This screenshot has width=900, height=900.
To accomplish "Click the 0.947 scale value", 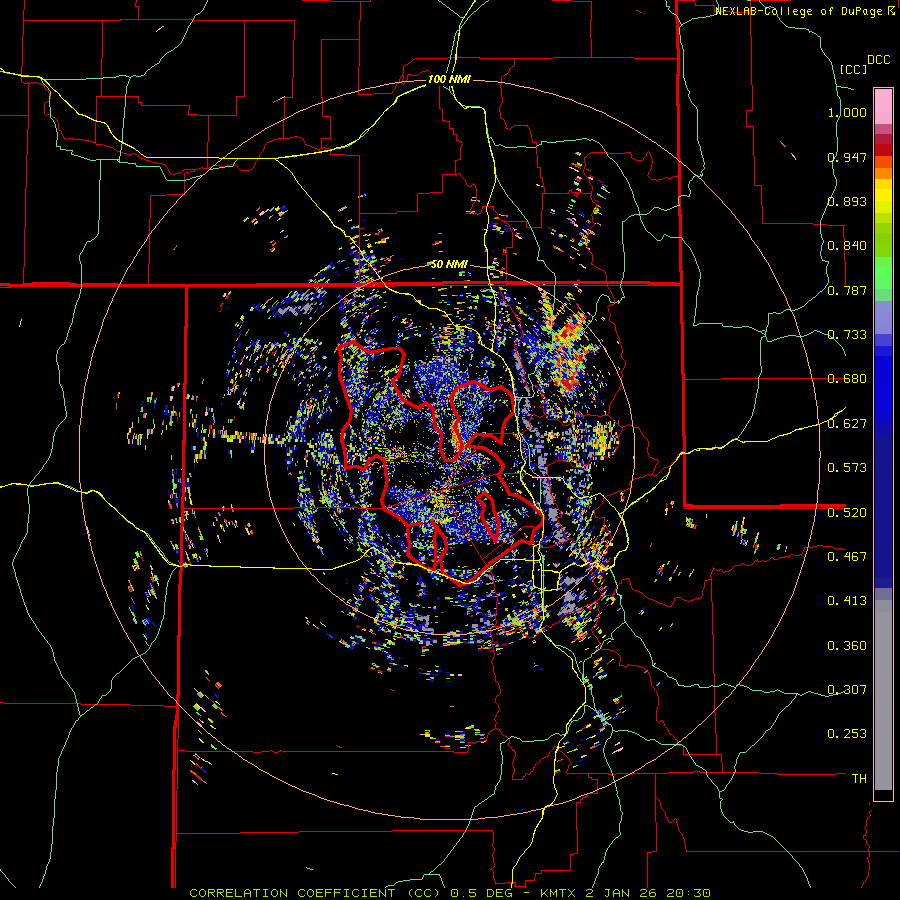I will 847,157.
